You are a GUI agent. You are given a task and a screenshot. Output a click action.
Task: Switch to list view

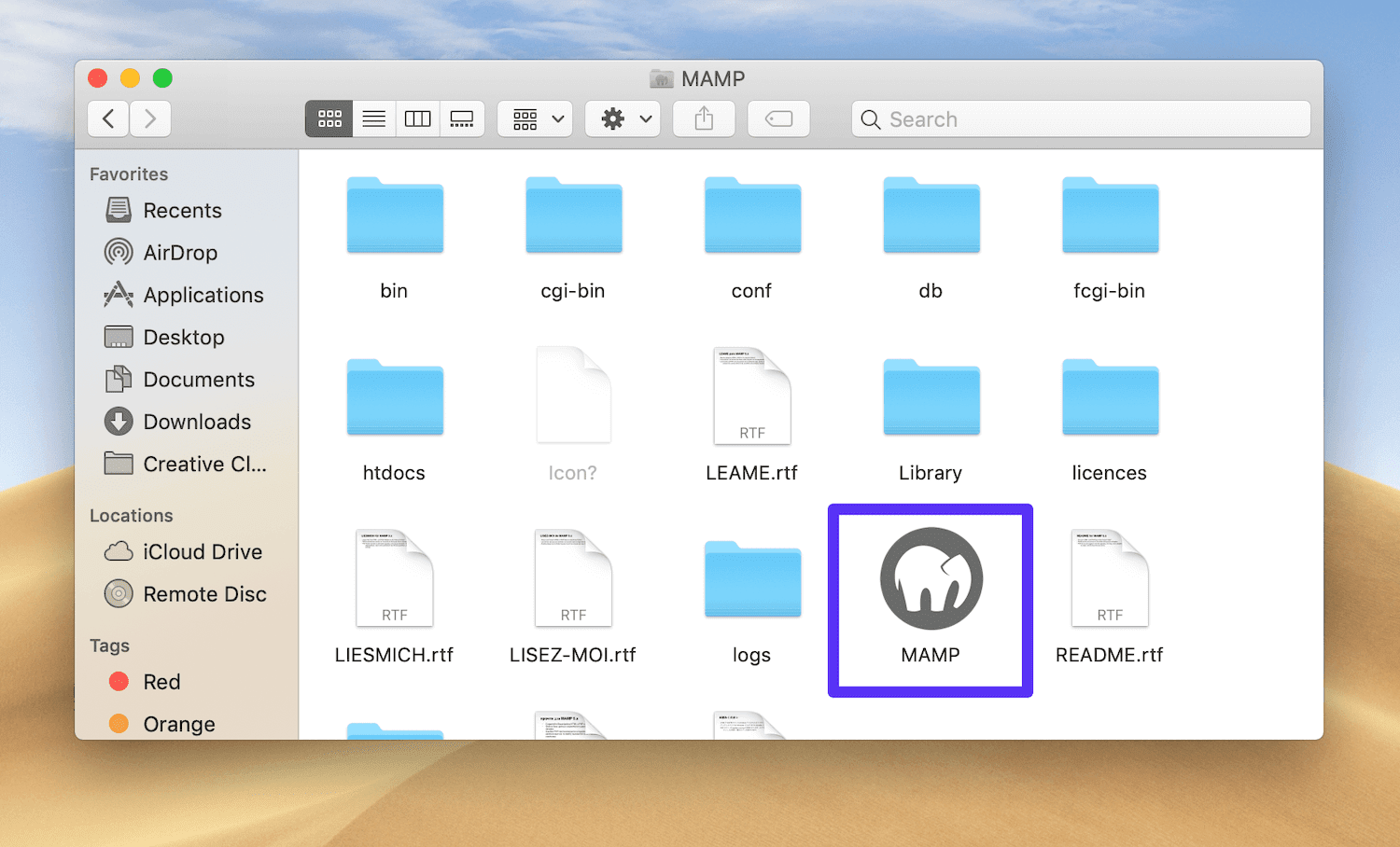coord(373,118)
